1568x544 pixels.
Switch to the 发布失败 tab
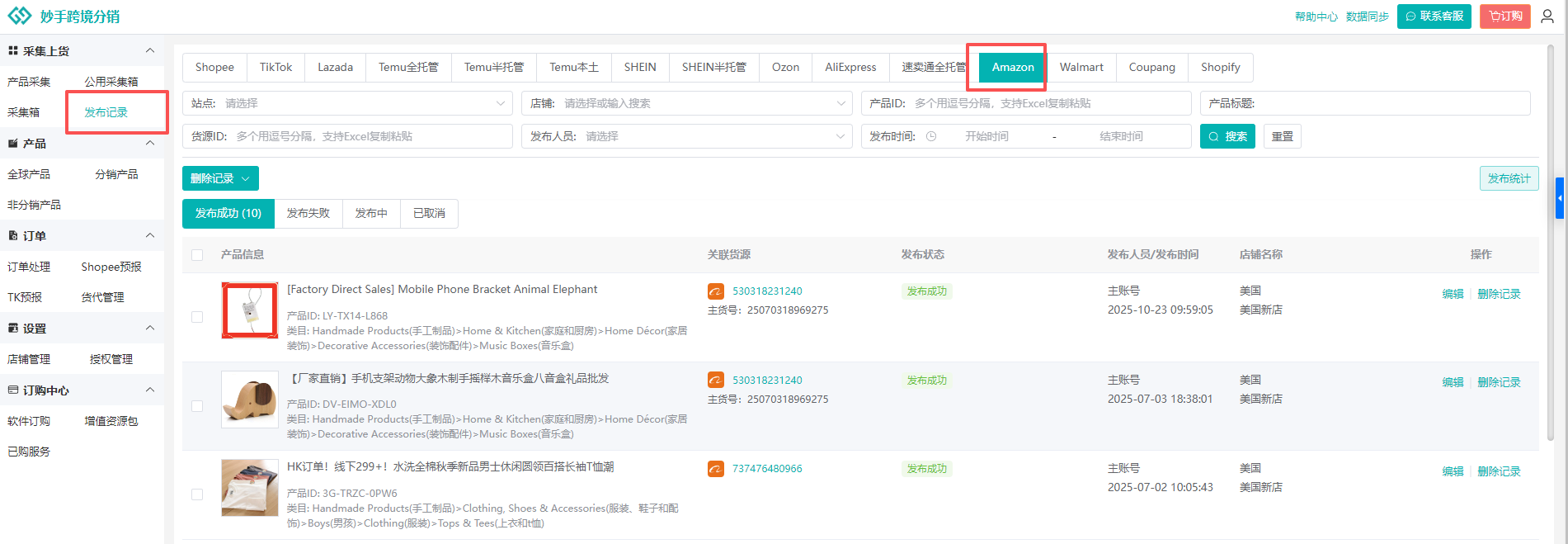[308, 214]
